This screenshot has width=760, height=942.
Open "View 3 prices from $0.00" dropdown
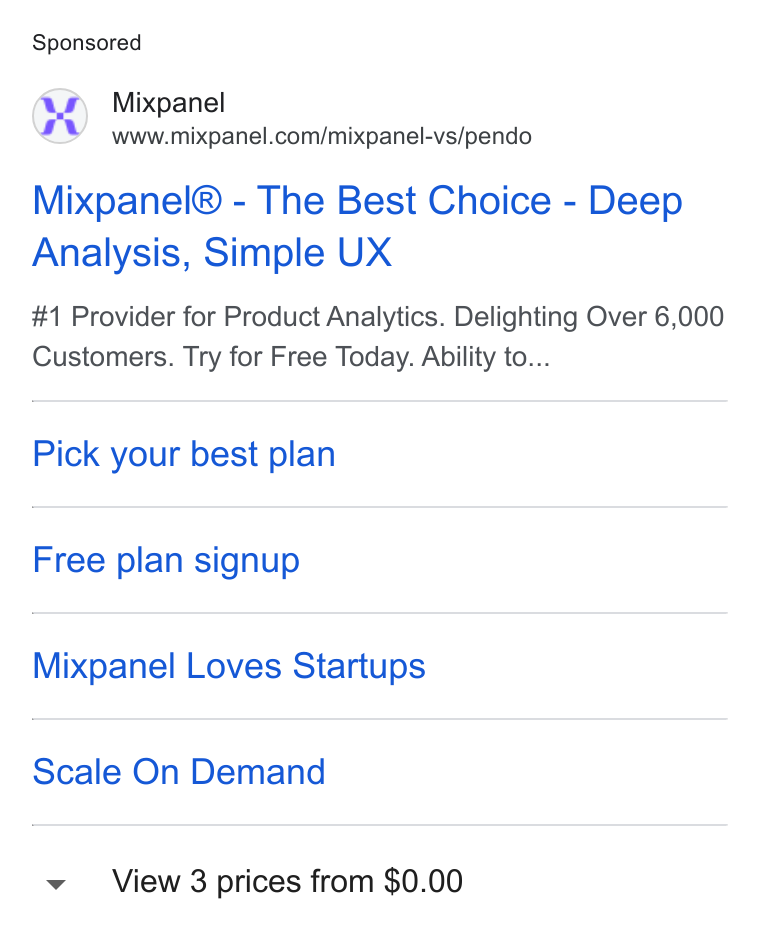(287, 882)
